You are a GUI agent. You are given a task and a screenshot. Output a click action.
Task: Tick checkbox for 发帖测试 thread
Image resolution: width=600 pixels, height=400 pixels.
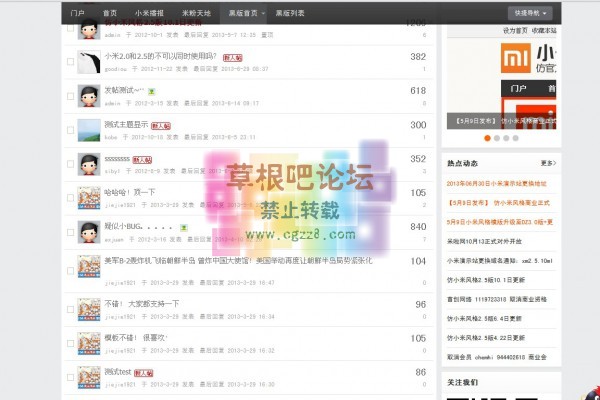click(x=70, y=96)
